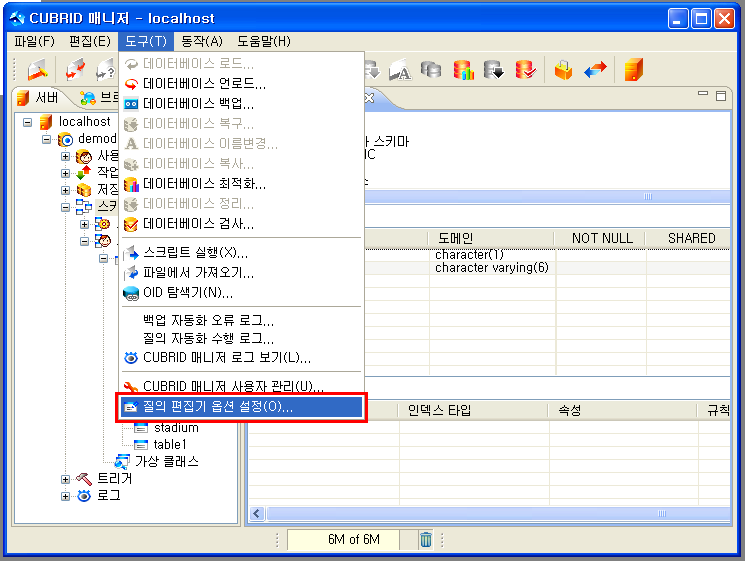Viewport: 745px width, 561px height.
Task: Click the orange server icon at toolbar end
Action: pyautogui.click(x=632, y=70)
